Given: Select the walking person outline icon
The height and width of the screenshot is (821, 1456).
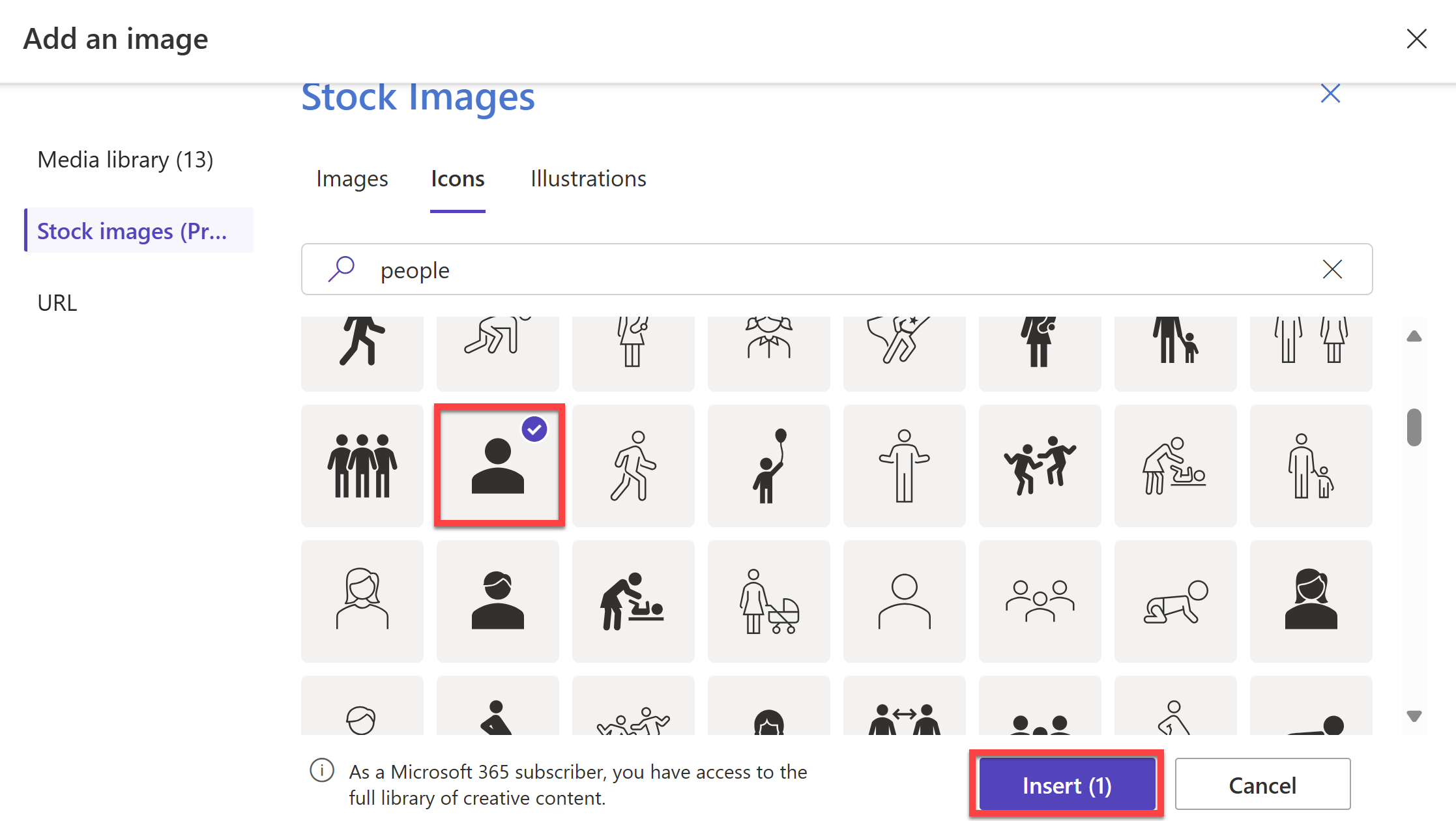Looking at the screenshot, I should tap(633, 465).
